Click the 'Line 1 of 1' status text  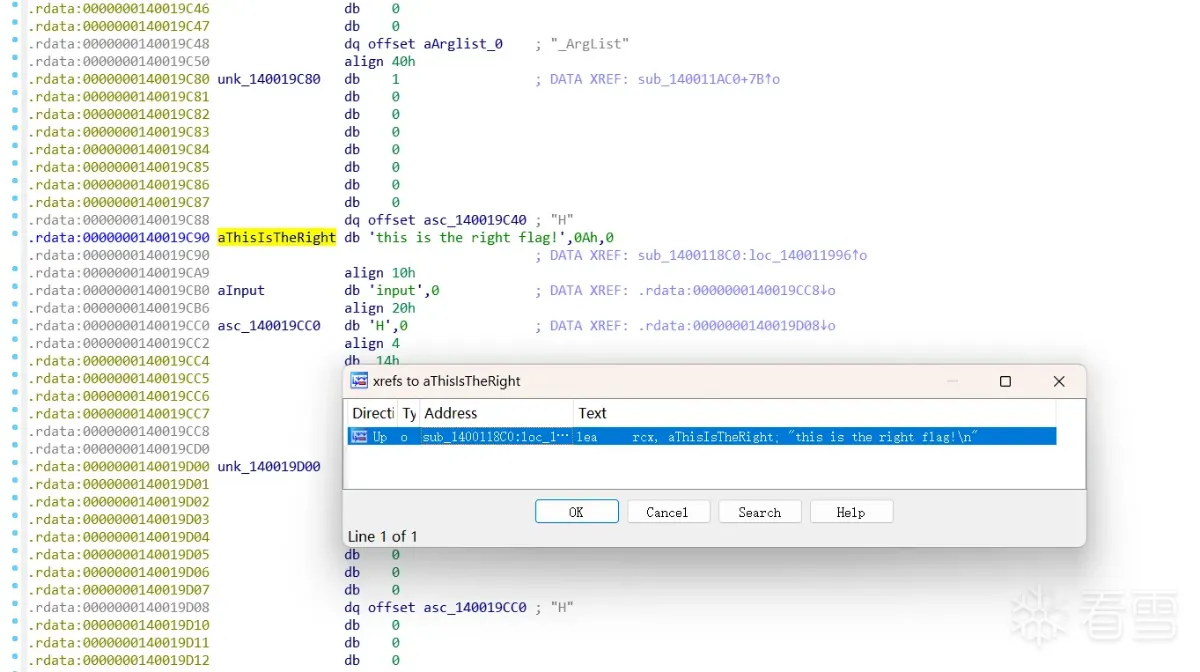tap(382, 536)
